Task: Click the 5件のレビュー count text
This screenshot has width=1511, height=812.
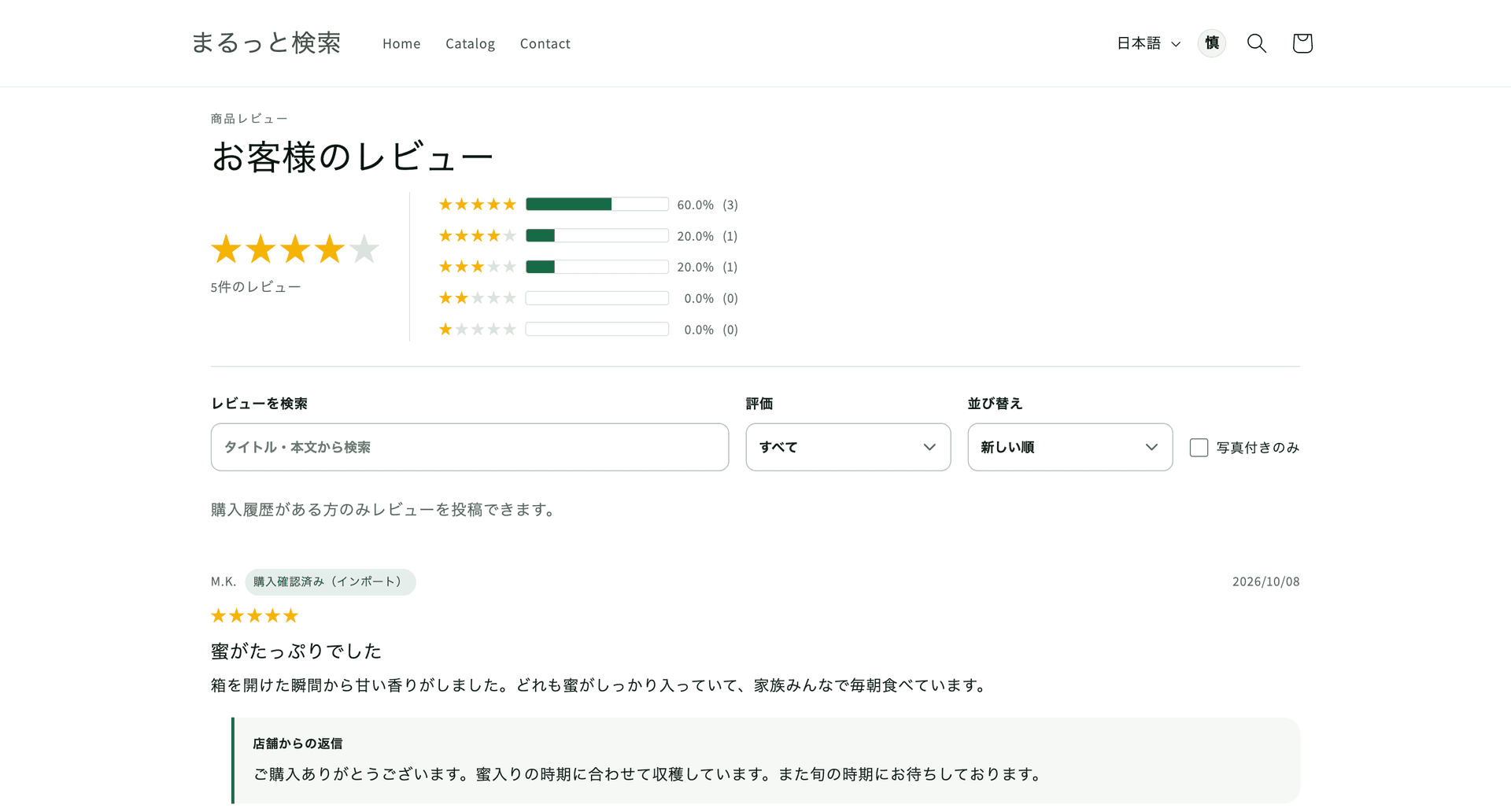Action: click(256, 287)
